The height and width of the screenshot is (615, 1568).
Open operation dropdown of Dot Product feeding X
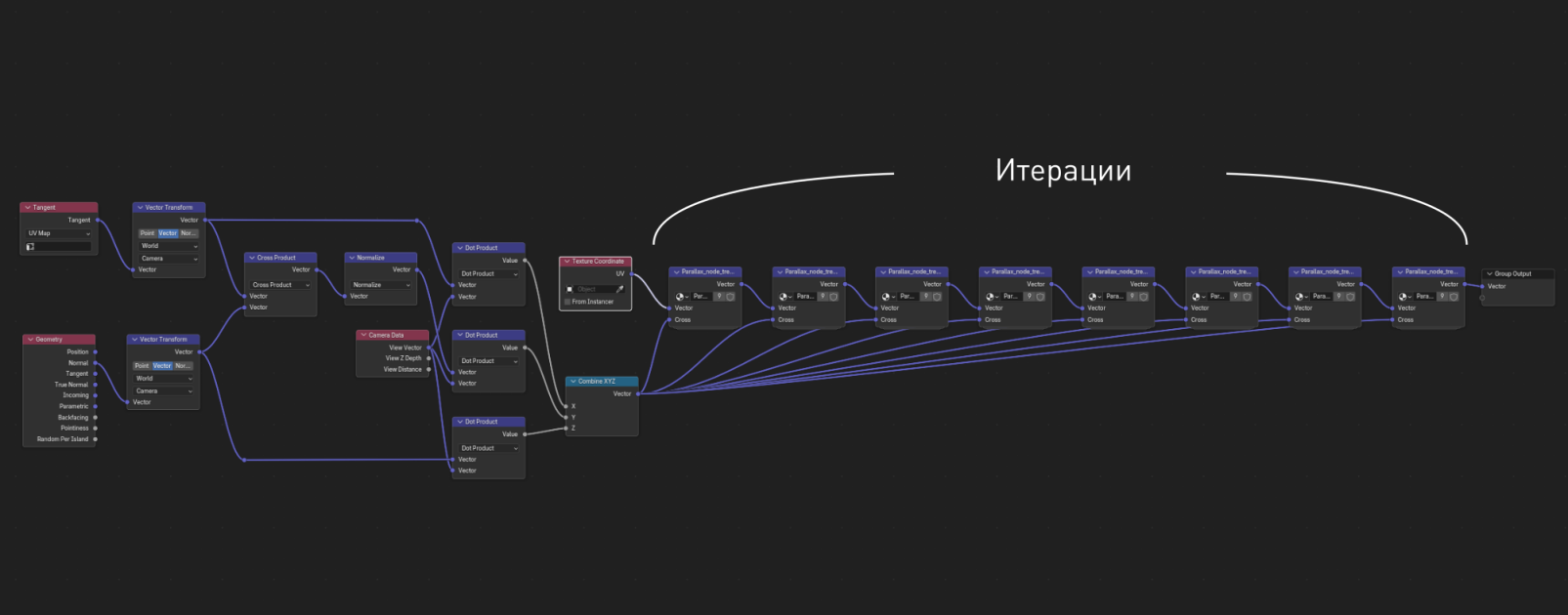click(x=488, y=273)
